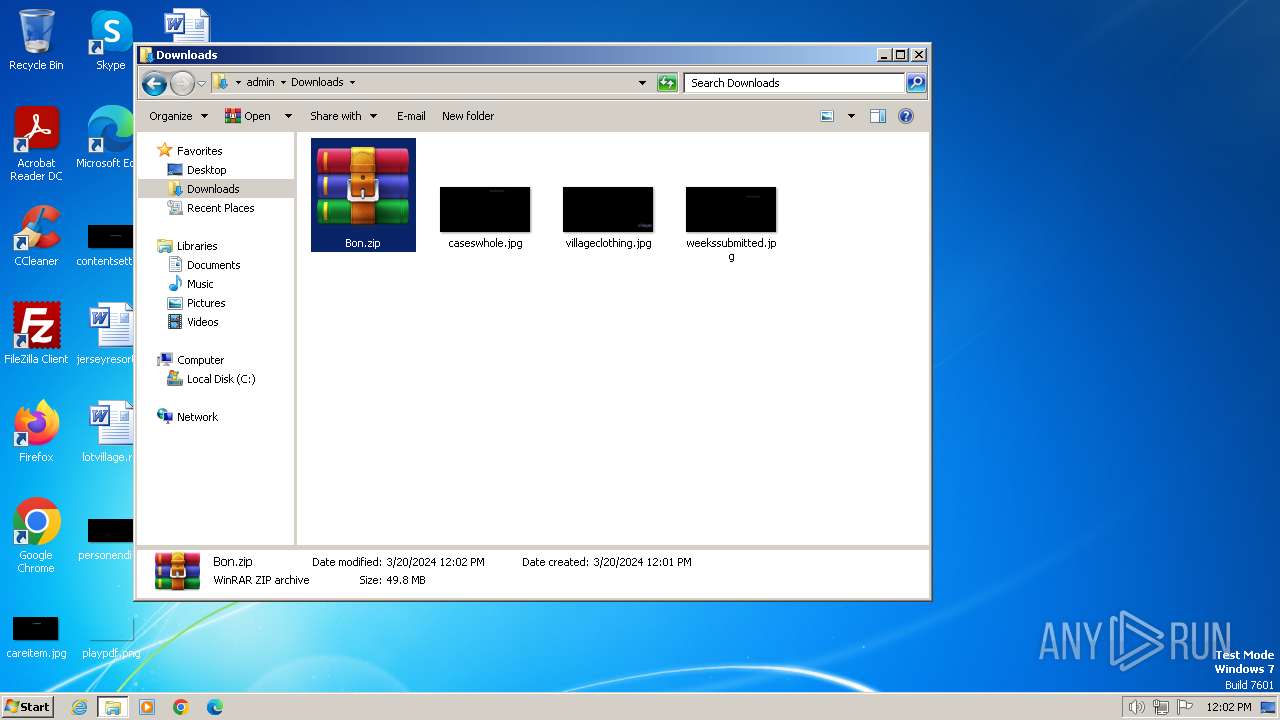Create a New folder

468,116
